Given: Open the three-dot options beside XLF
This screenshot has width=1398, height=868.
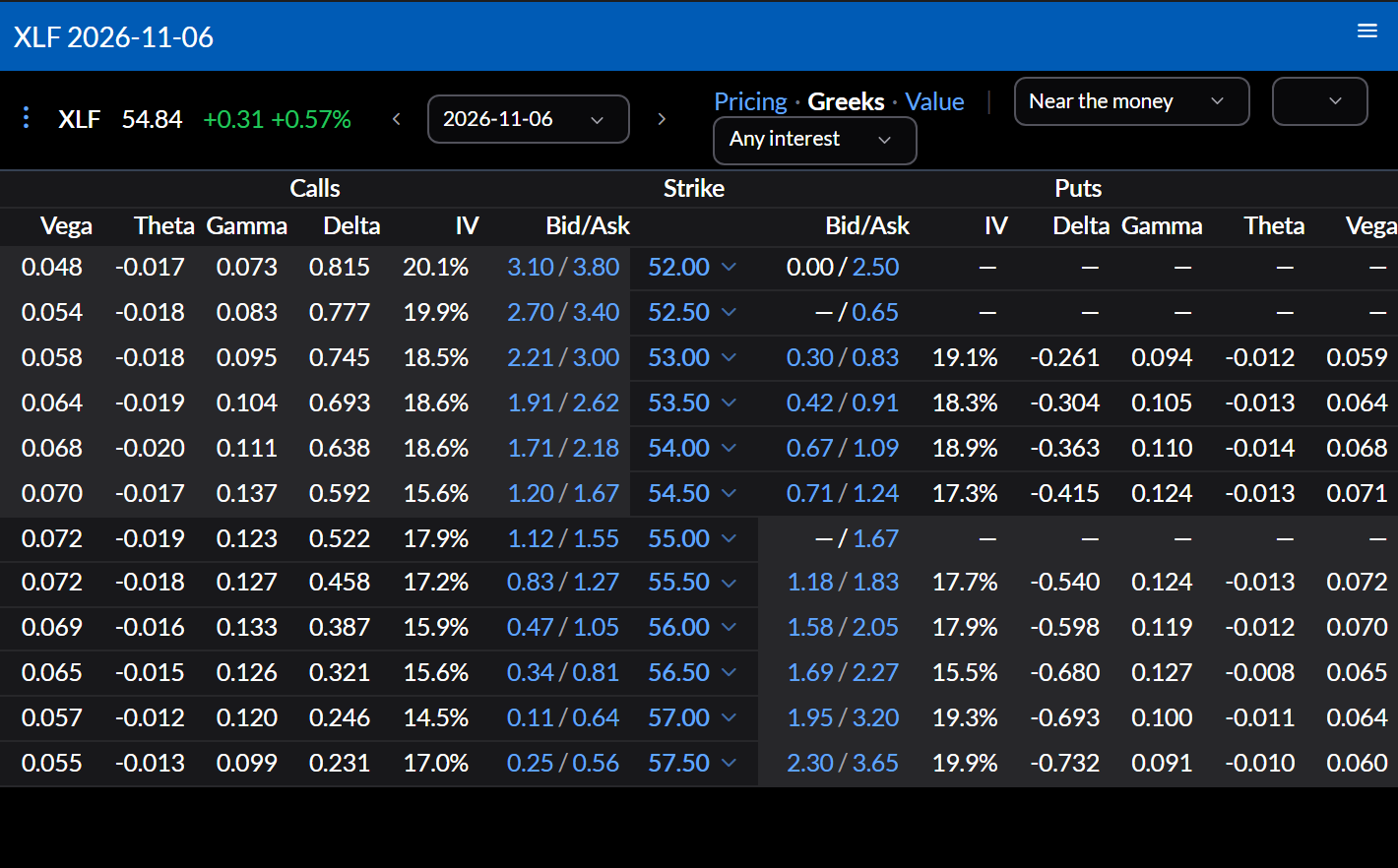Looking at the screenshot, I should (26, 118).
